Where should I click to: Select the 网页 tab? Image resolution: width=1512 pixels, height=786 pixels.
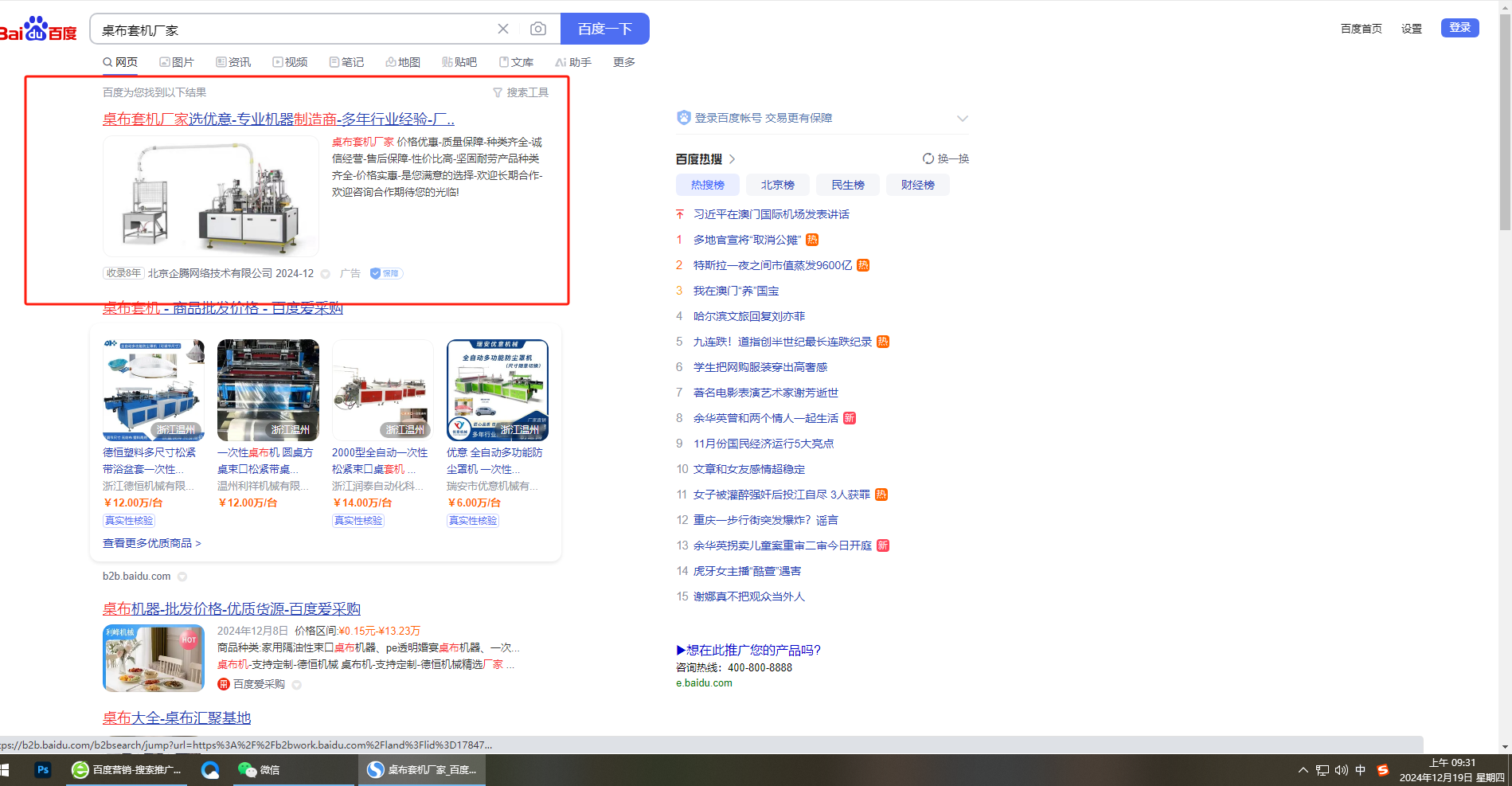[x=120, y=62]
